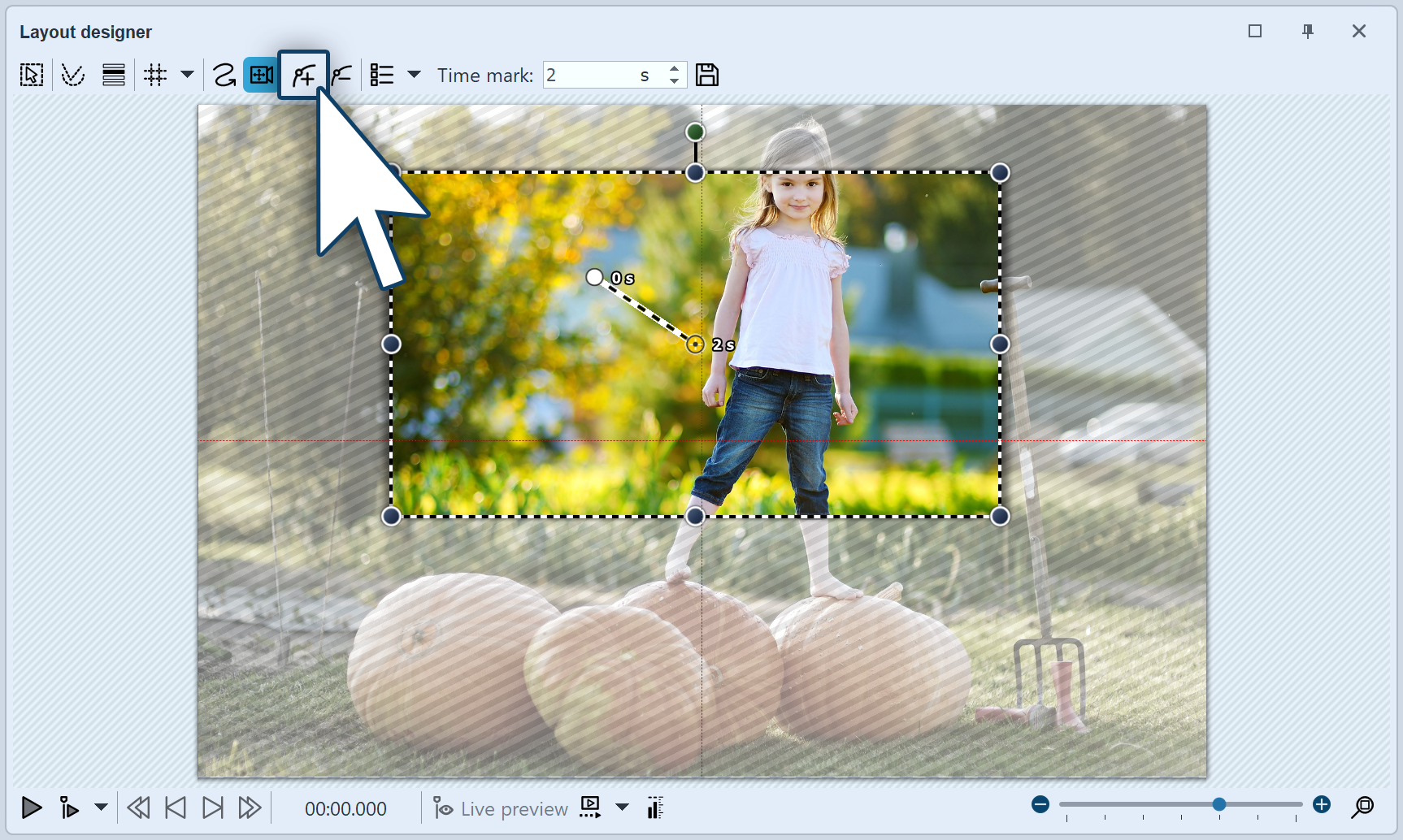Click inside the Time mark input field

(x=602, y=75)
